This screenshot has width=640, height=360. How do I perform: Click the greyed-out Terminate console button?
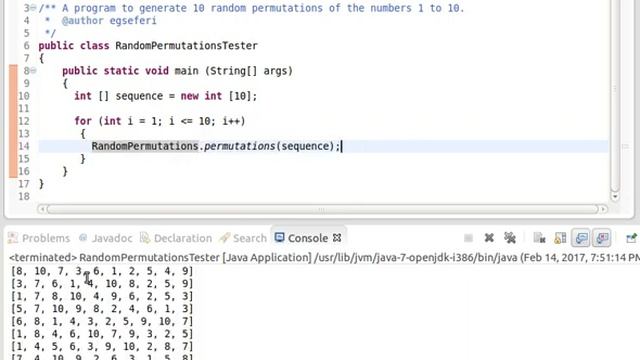[468, 238]
